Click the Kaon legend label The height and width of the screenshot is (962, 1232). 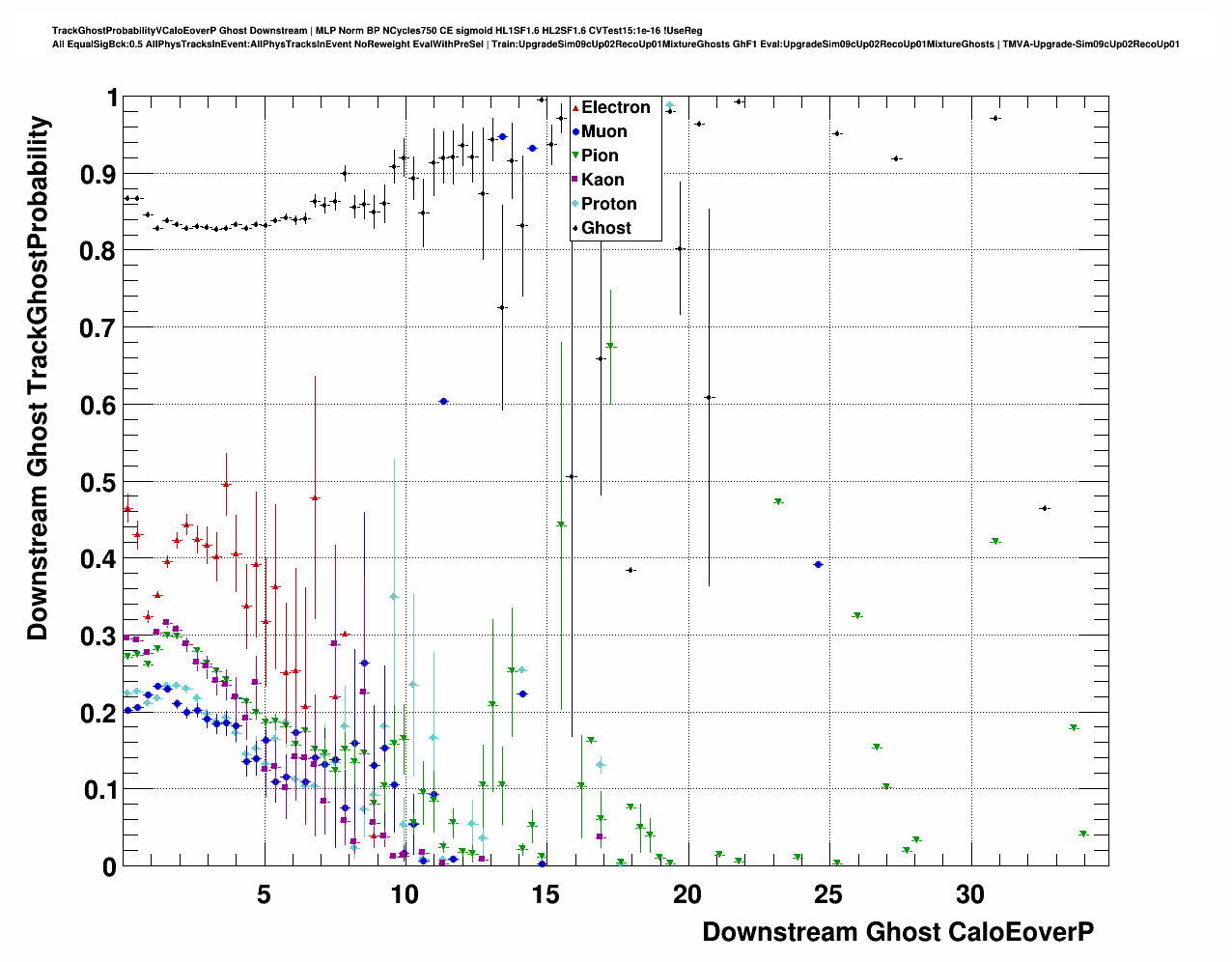[x=602, y=180]
